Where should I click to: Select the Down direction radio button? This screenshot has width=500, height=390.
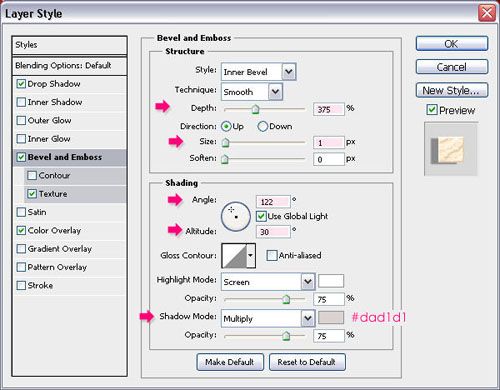[262, 127]
